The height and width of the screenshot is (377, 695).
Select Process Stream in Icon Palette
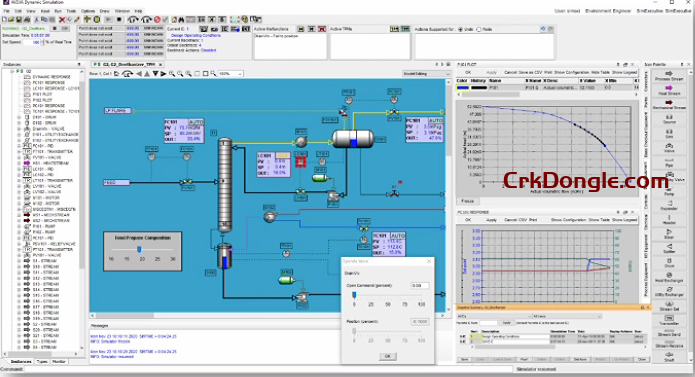669,76
